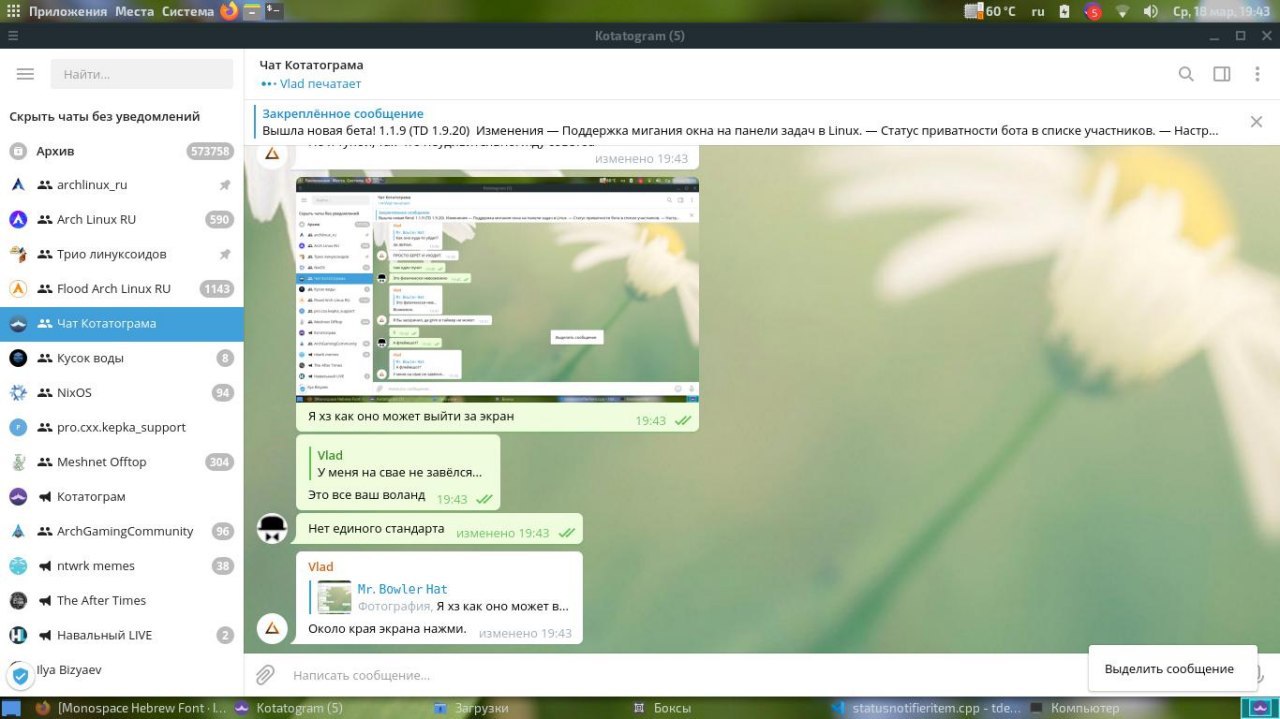The image size is (1280, 719).
Task: Open the hamburger main menu in Kotatogram
Action: click(x=25, y=74)
